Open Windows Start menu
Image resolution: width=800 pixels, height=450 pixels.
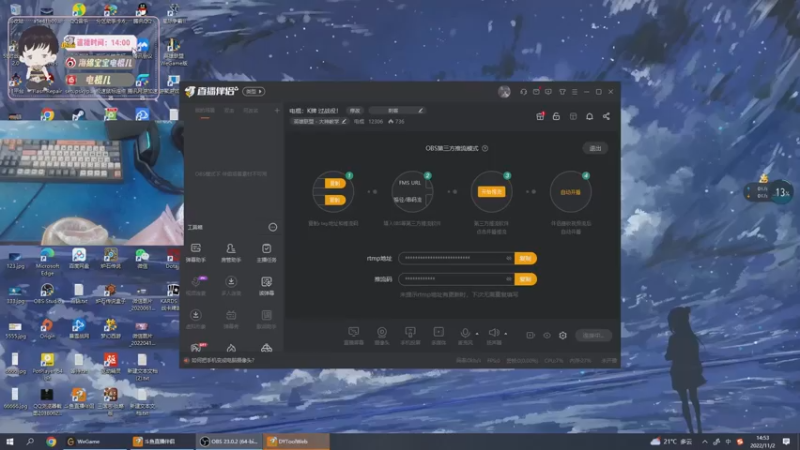coord(9,441)
